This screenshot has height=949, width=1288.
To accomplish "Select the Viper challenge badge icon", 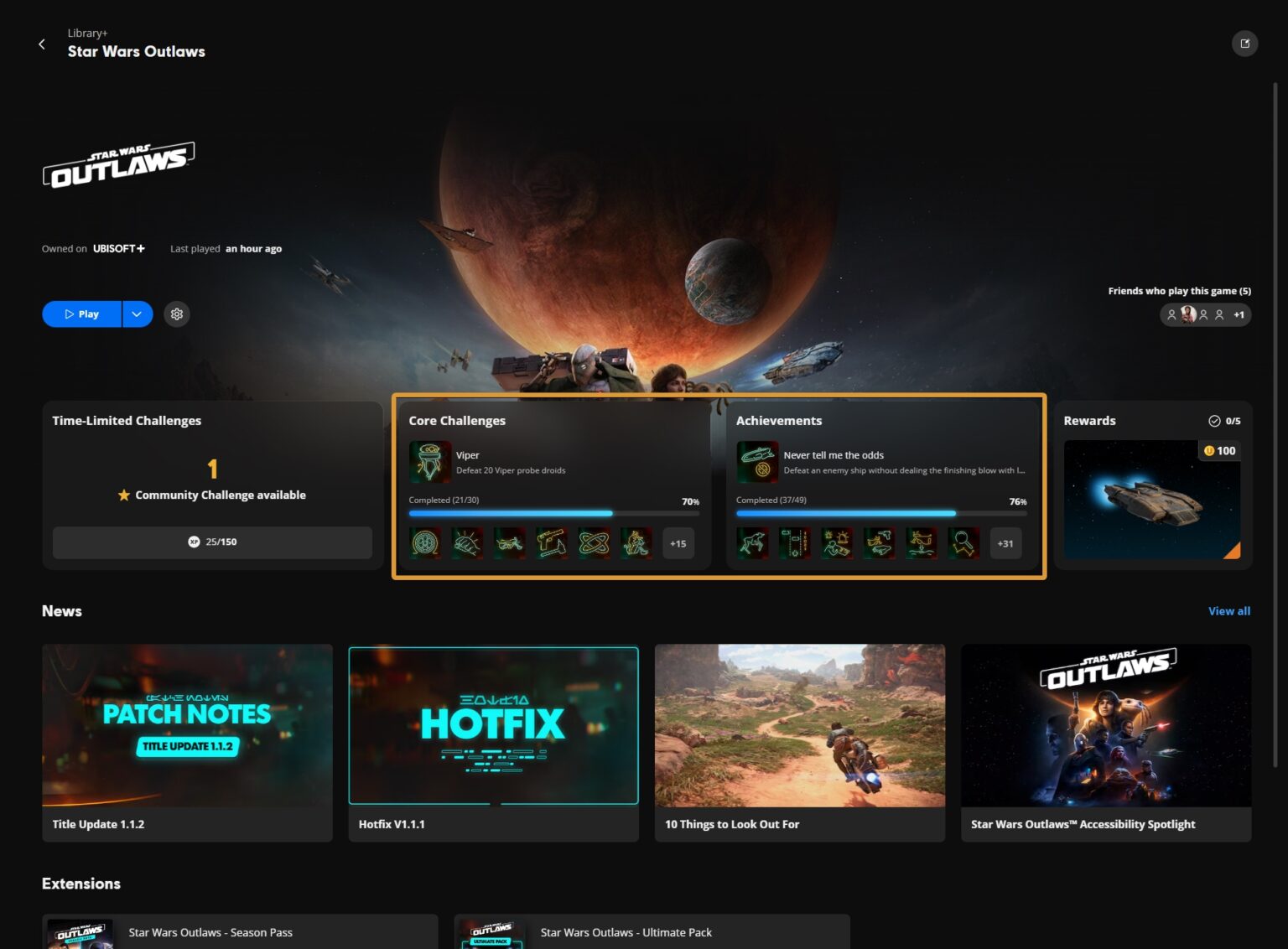I will click(x=430, y=462).
